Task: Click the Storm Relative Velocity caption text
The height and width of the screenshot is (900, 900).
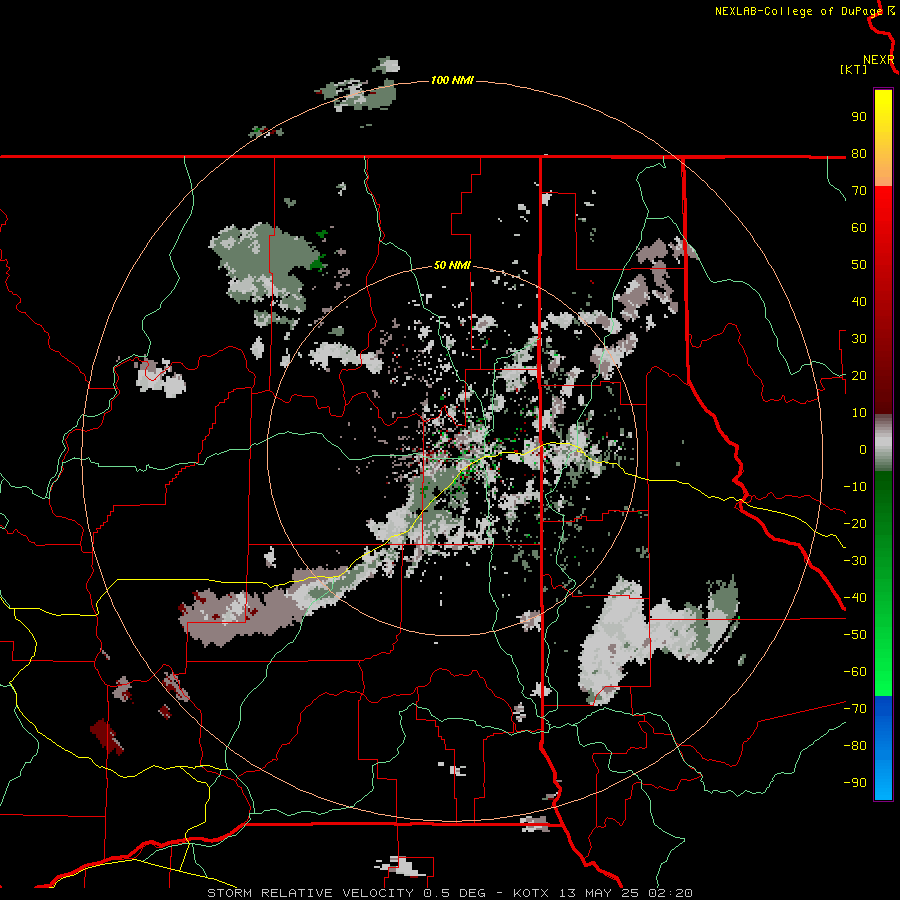Action: coord(310,893)
